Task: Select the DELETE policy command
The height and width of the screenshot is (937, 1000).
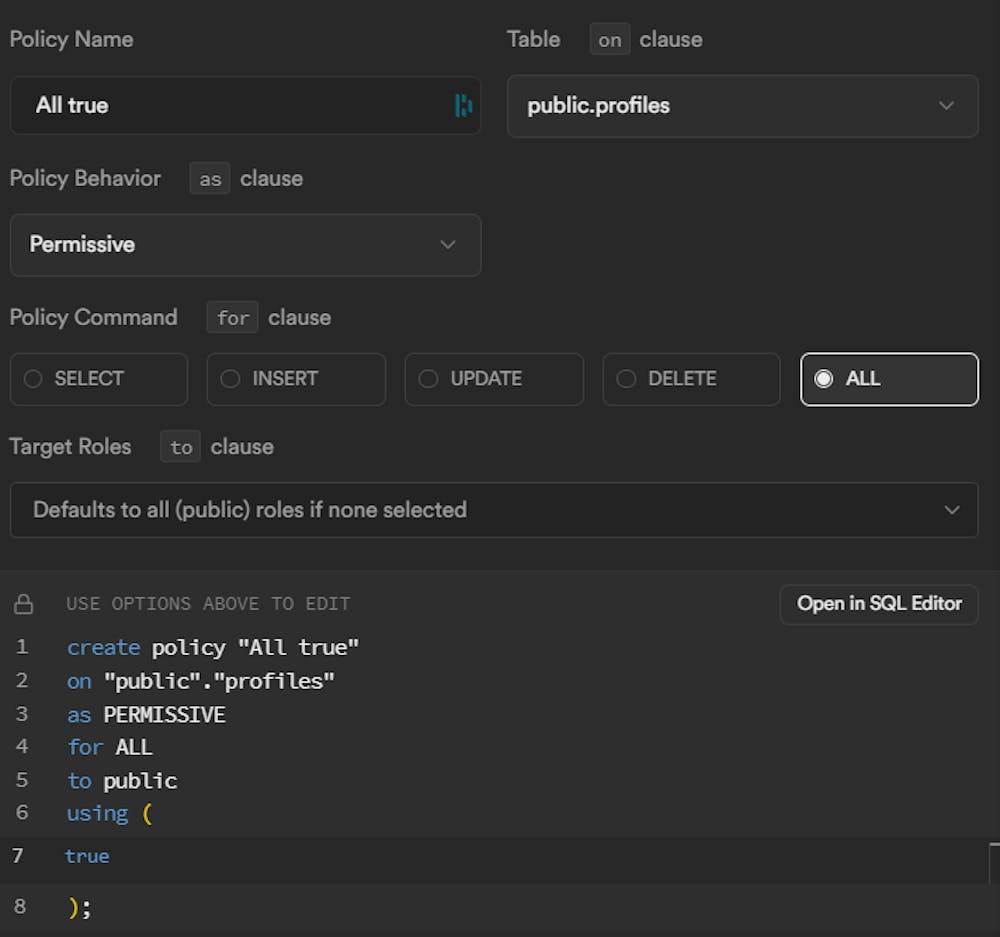Action: 691,379
